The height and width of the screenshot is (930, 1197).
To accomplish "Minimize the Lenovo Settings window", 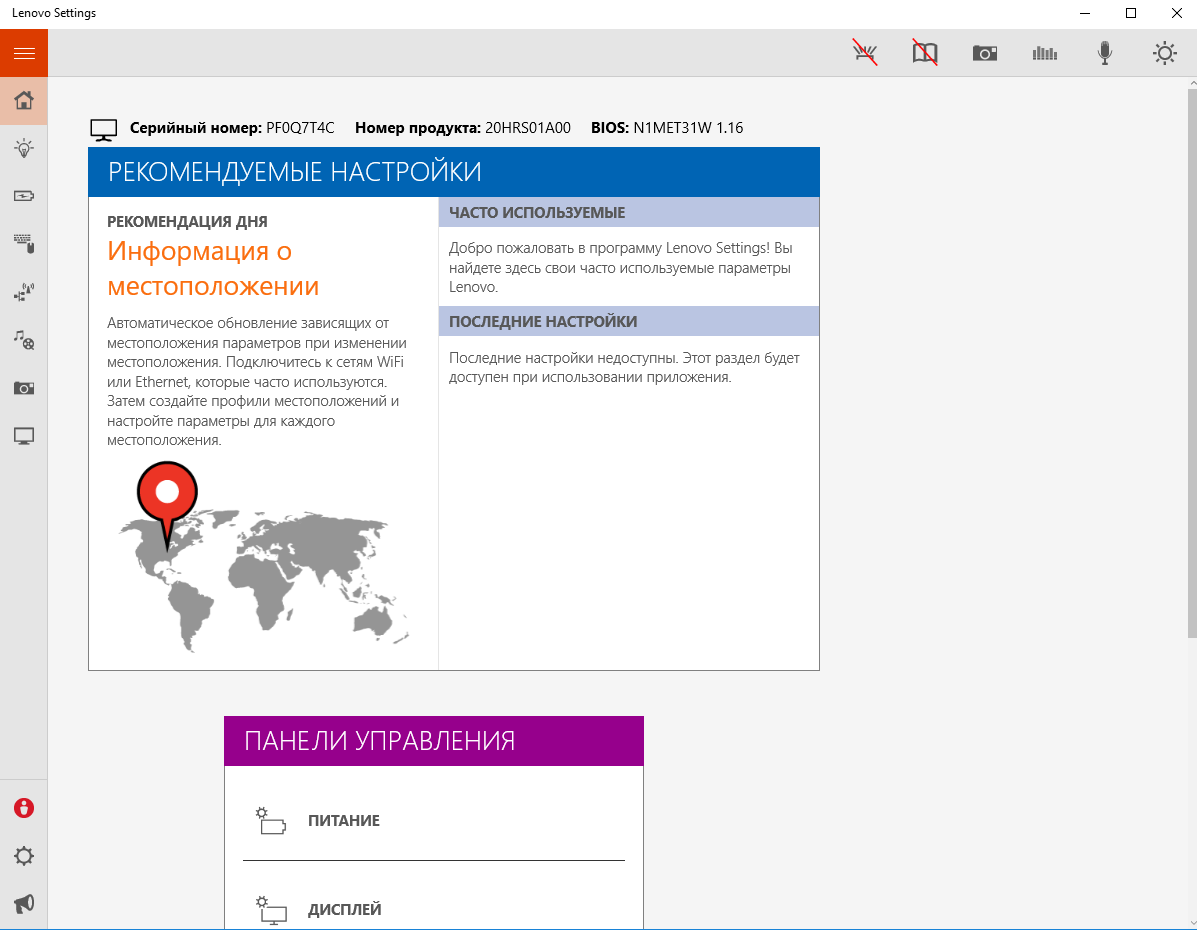I will pyautogui.click(x=1085, y=13).
